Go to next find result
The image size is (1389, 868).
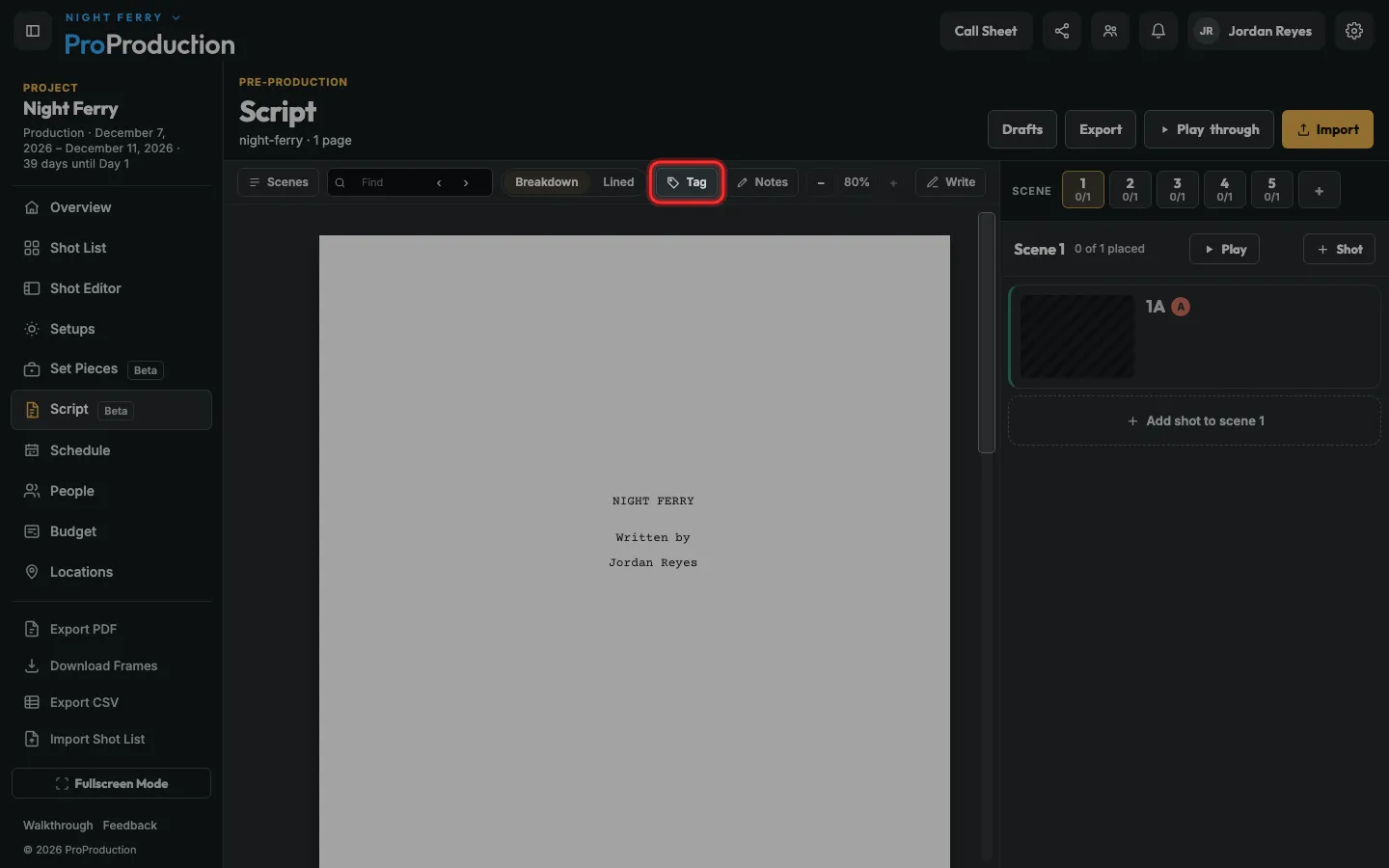[466, 182]
